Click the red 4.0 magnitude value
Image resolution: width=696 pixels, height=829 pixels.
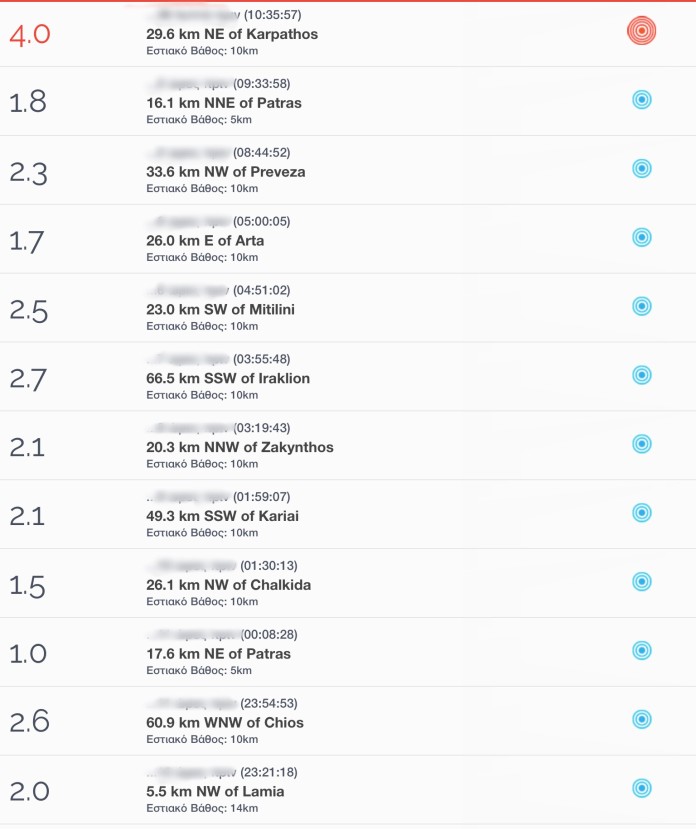pyautogui.click(x=30, y=35)
